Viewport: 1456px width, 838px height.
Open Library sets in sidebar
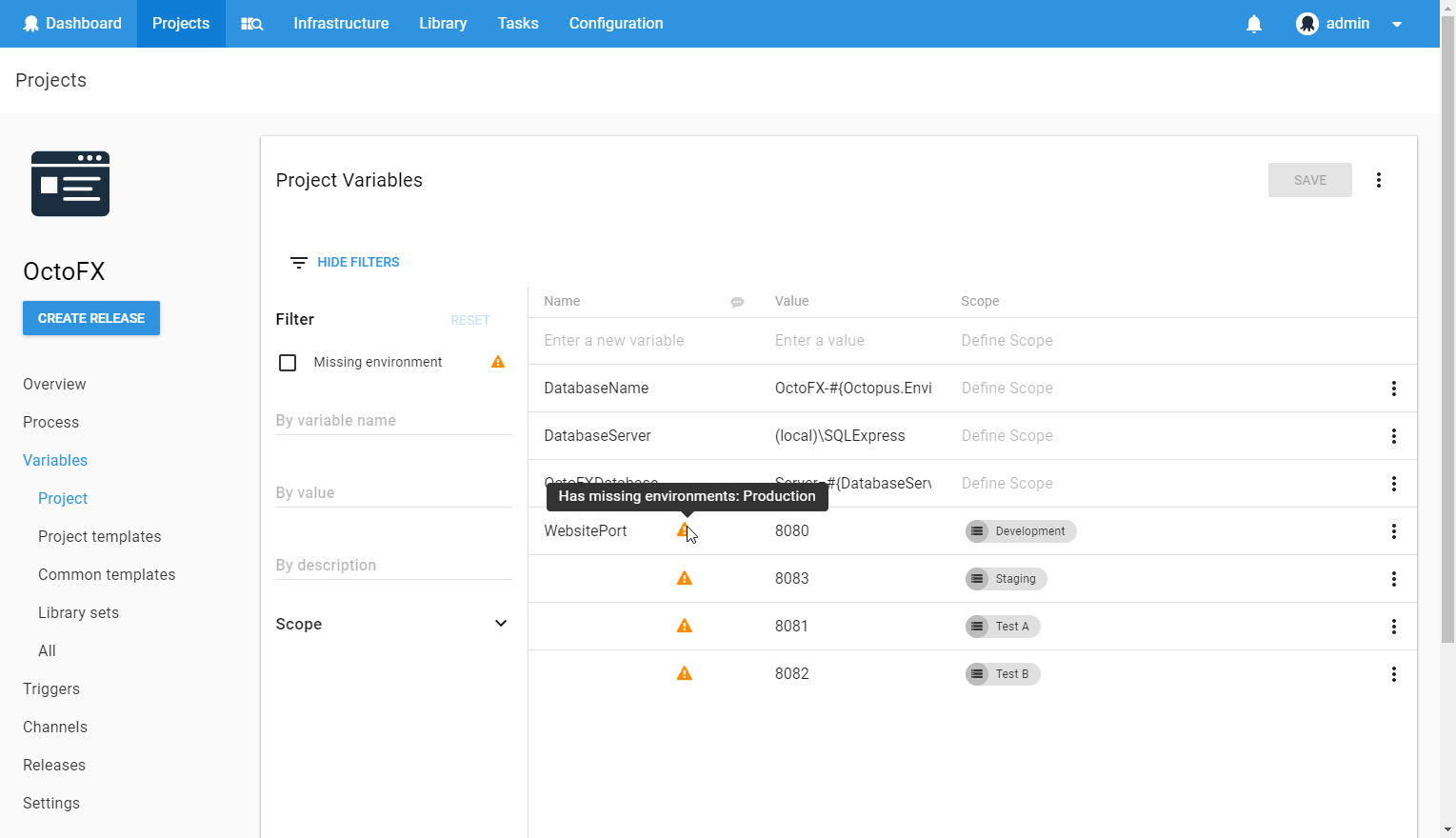click(x=78, y=612)
